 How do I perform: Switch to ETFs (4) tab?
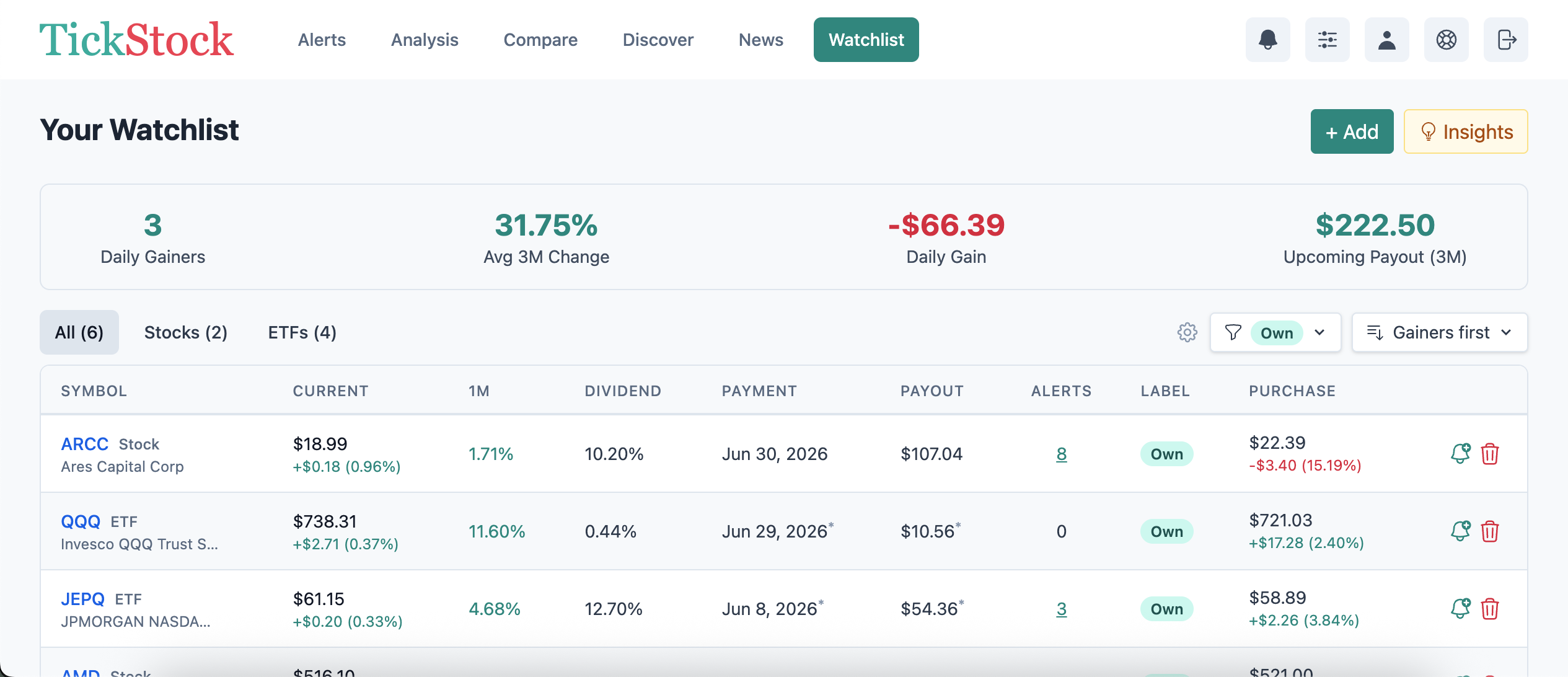coord(302,332)
